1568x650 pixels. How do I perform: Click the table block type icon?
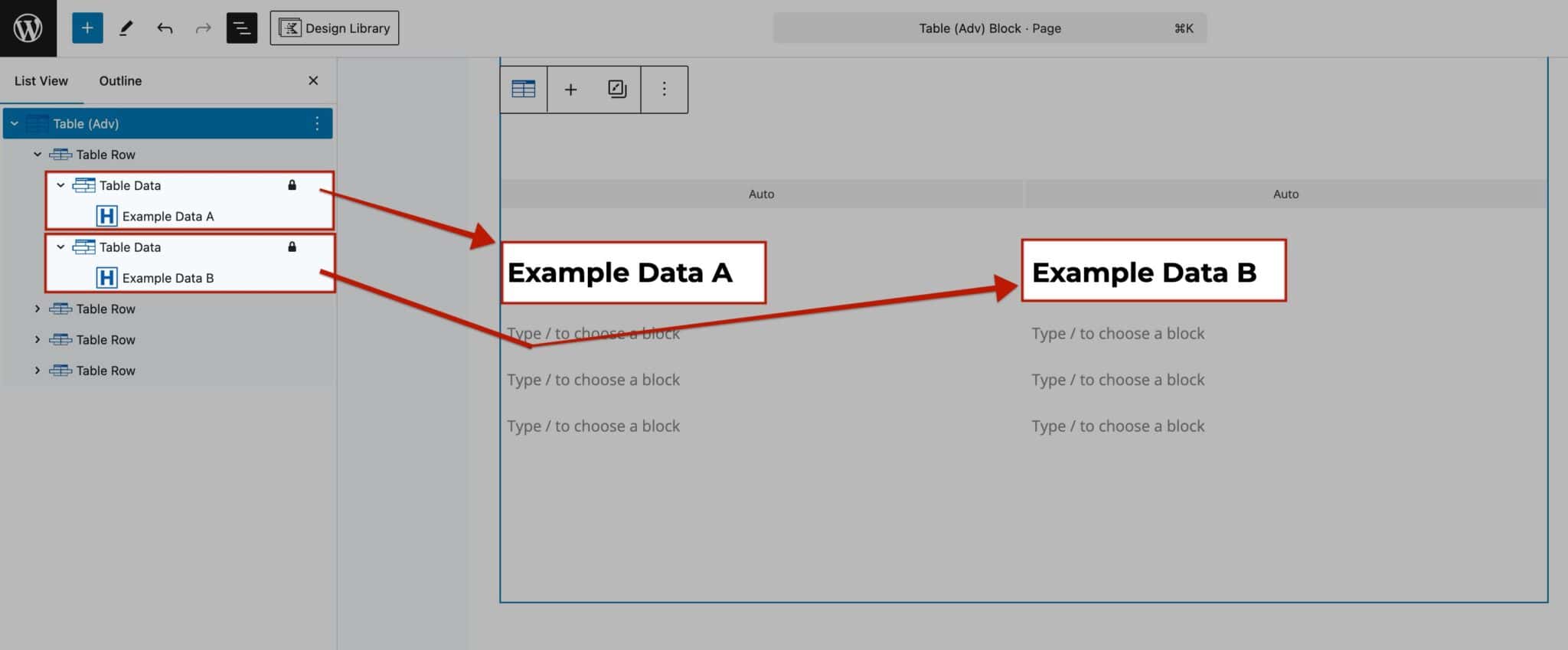click(x=524, y=90)
